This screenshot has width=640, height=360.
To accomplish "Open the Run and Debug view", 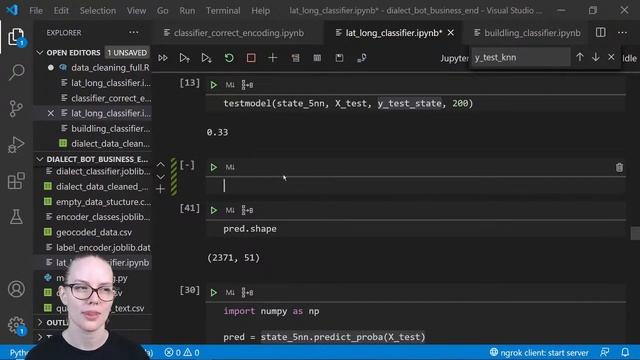I will click(16, 144).
